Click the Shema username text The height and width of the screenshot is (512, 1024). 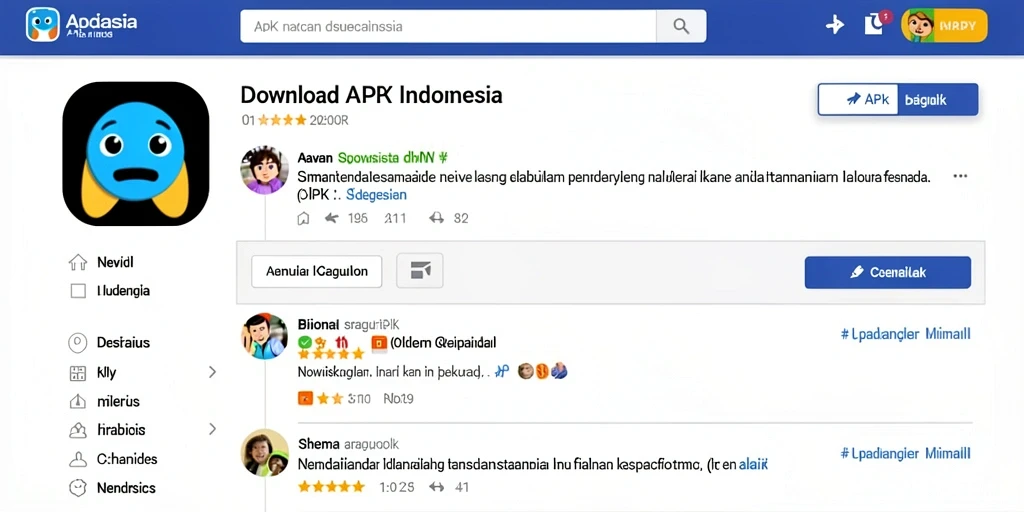(x=318, y=444)
